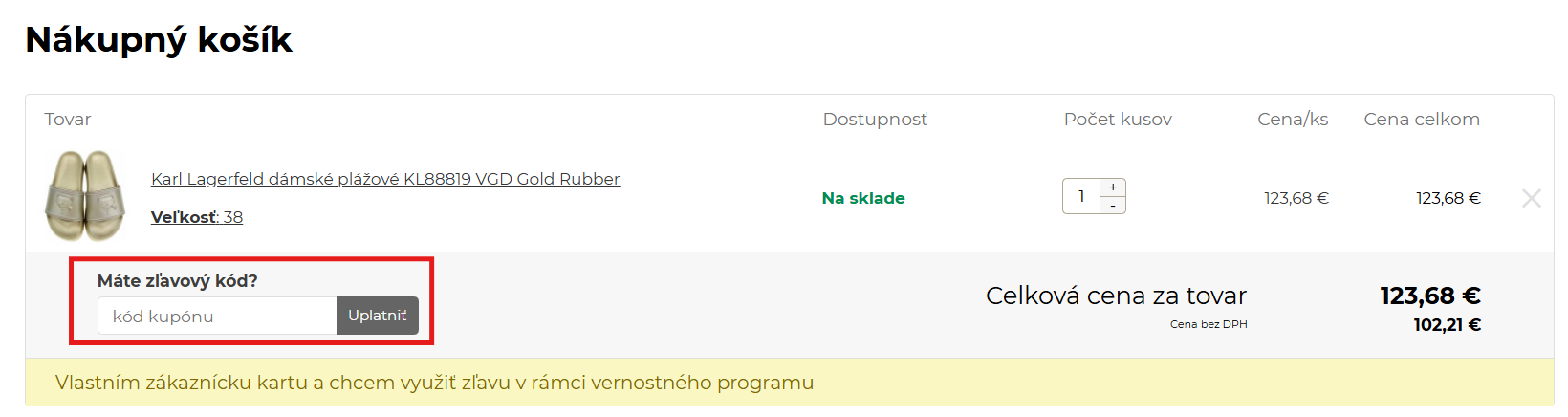Decrease quantity with the minus button
Screen dimensions: 1568x417
[x=1113, y=206]
